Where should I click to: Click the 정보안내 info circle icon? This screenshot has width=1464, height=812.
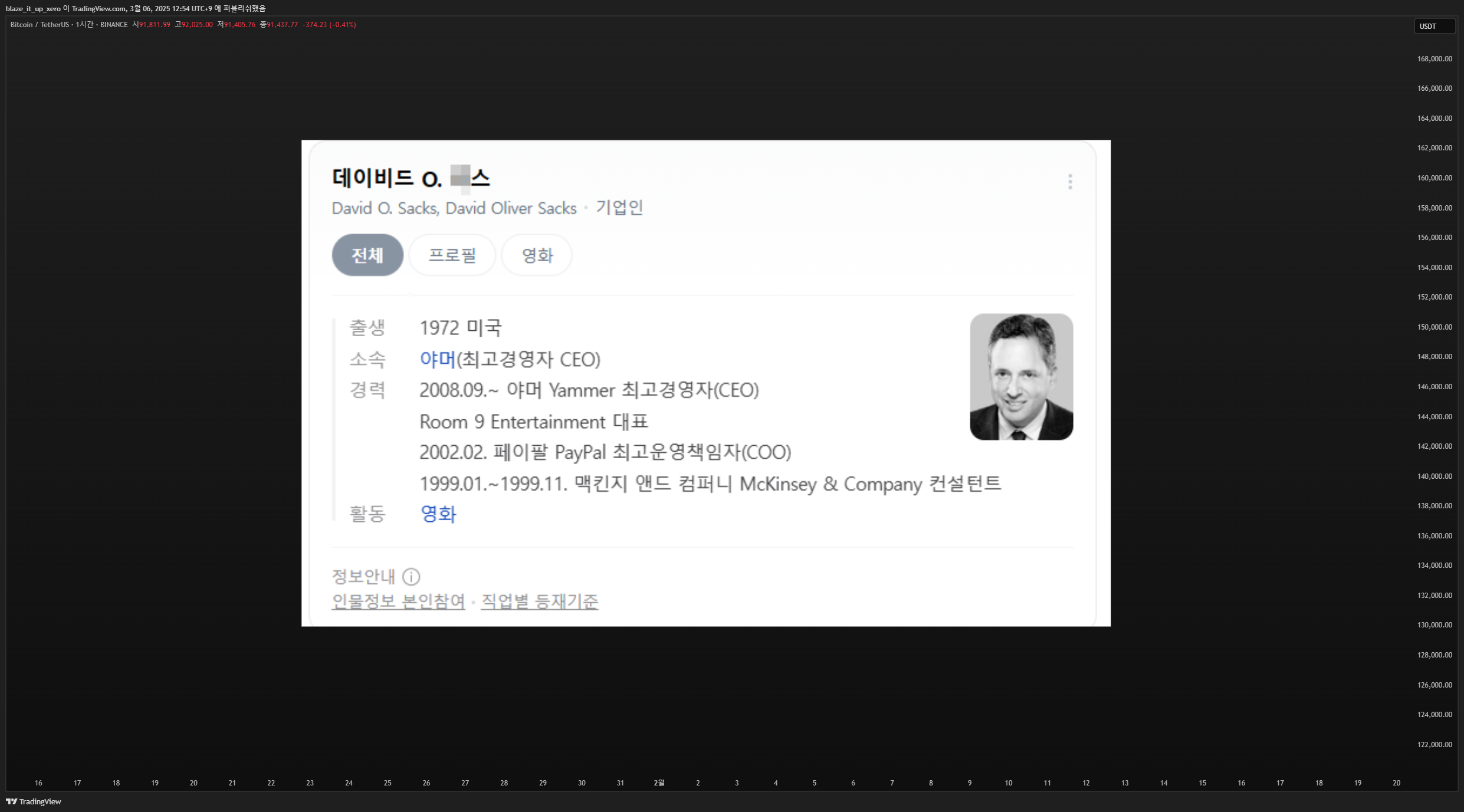(x=411, y=576)
